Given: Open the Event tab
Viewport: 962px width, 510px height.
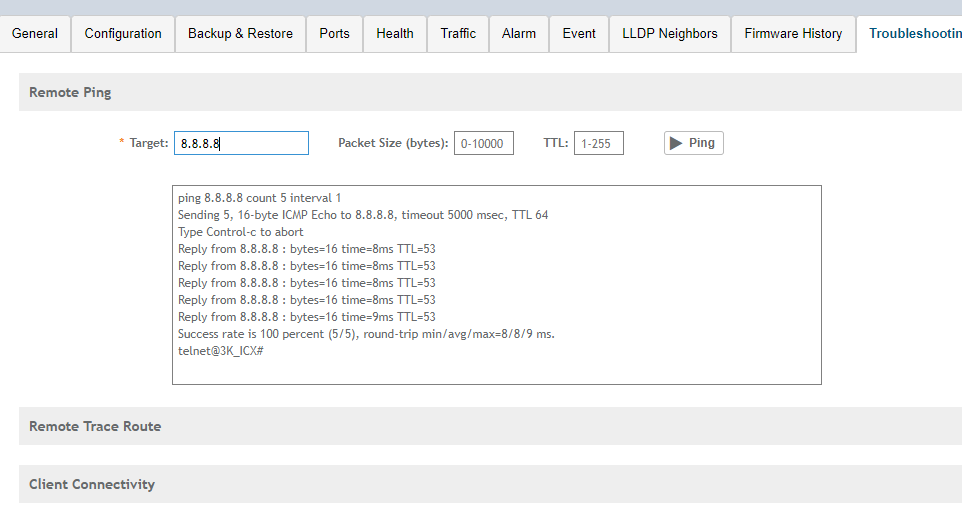Looking at the screenshot, I should 579,34.
